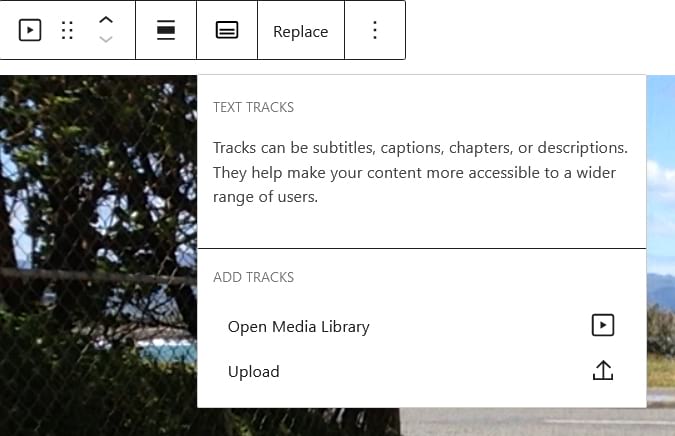Screen dimensions: 675x436
Task: Toggle the Text tracks captions button
Action: [x=227, y=30]
